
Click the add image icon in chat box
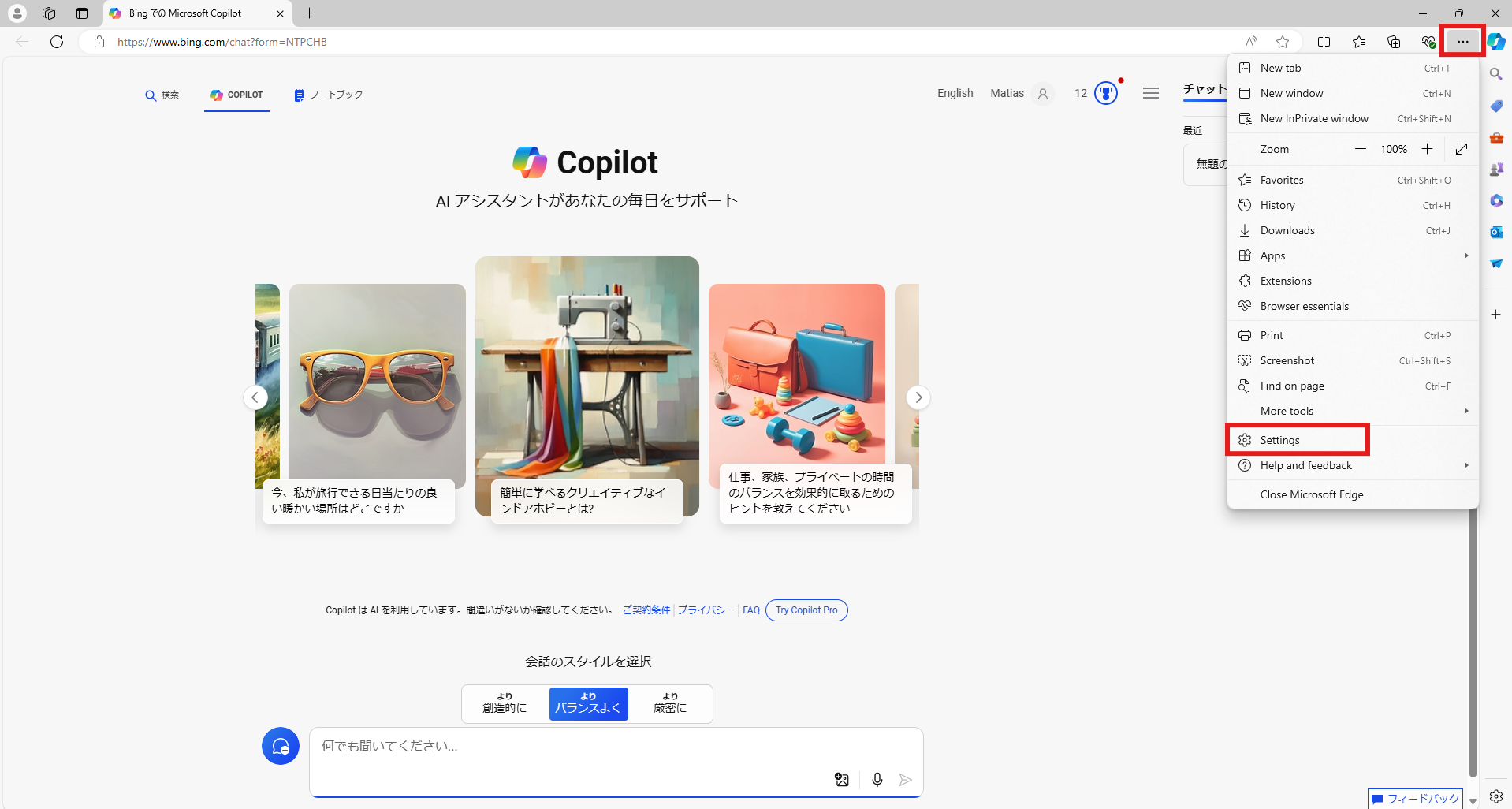(x=841, y=780)
